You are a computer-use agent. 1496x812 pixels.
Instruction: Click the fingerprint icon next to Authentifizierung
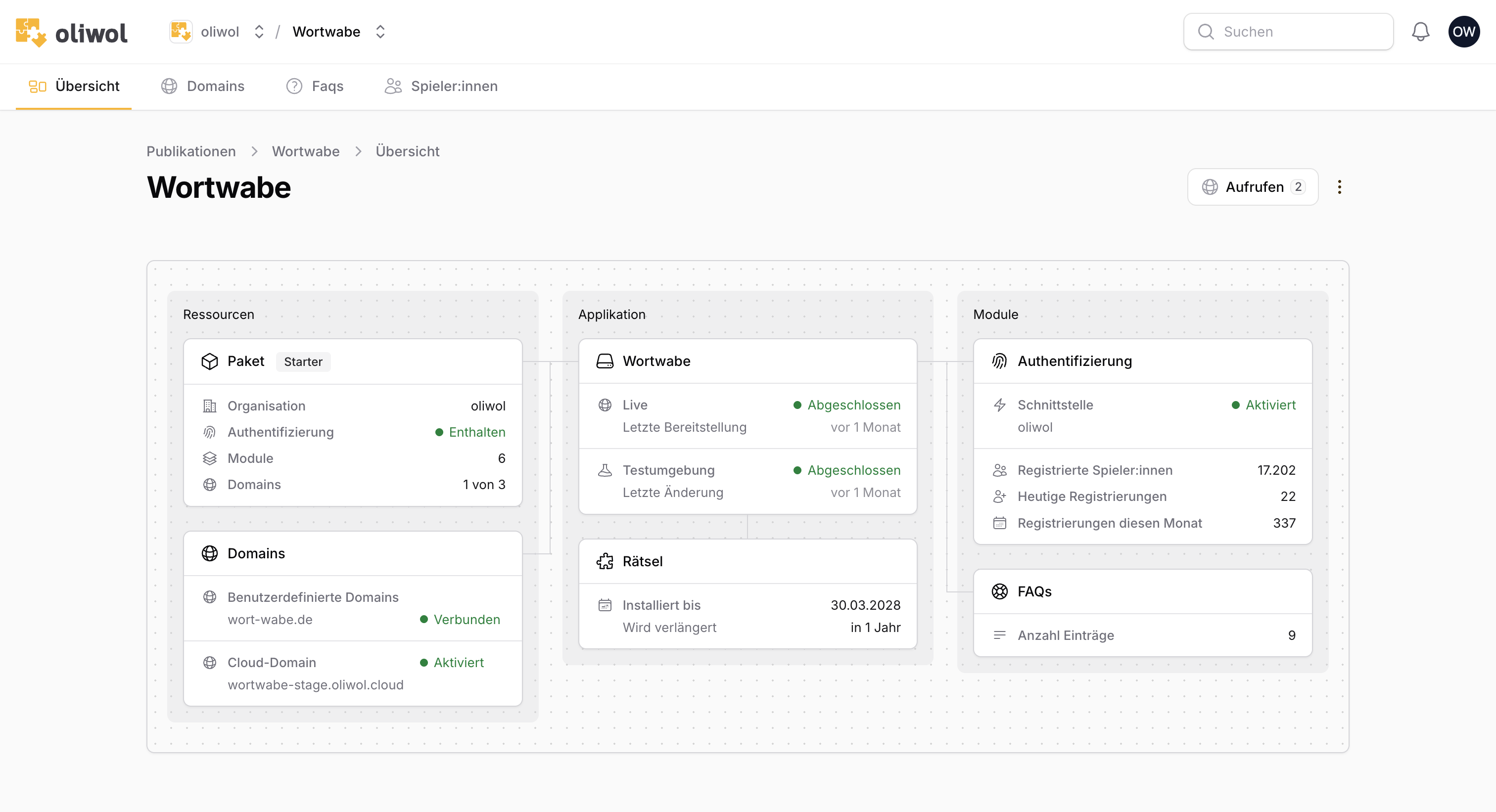(999, 361)
